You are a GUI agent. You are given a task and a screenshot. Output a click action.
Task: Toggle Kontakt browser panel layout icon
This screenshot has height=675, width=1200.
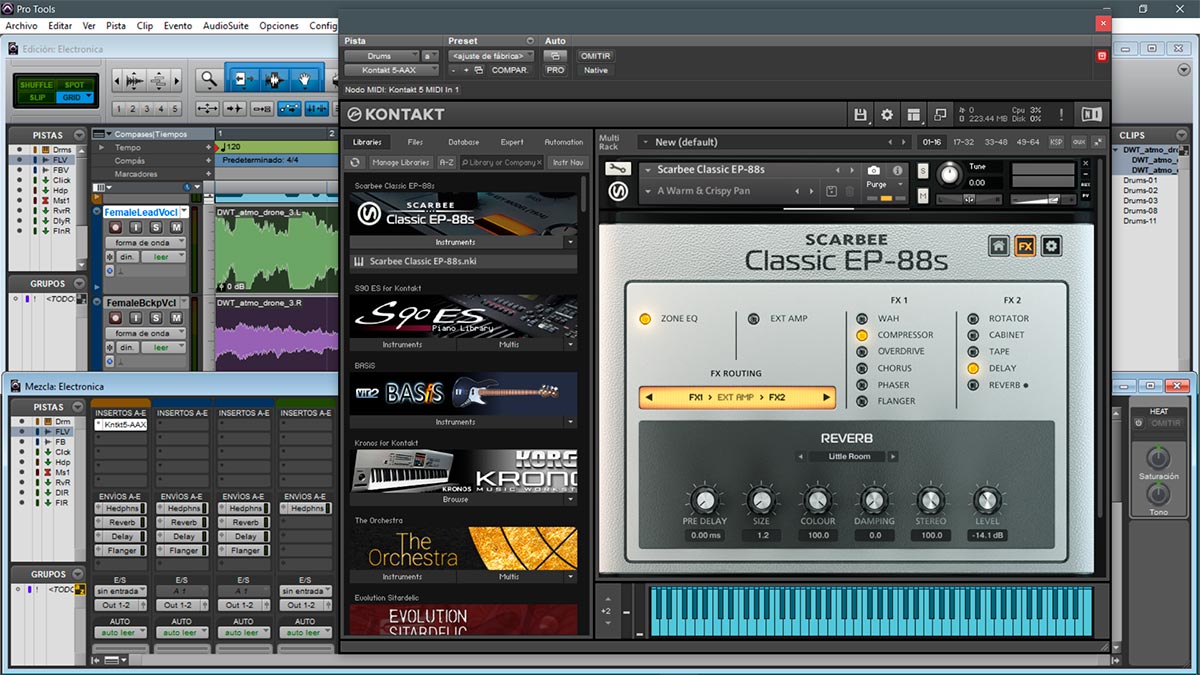(x=914, y=115)
